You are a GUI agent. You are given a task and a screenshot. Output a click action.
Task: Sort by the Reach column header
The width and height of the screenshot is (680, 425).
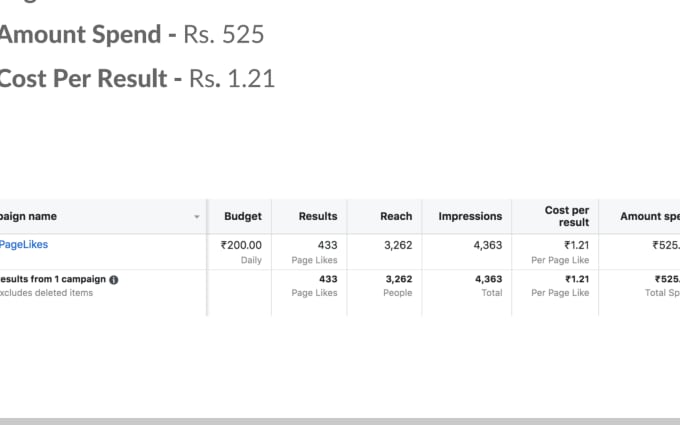click(396, 216)
